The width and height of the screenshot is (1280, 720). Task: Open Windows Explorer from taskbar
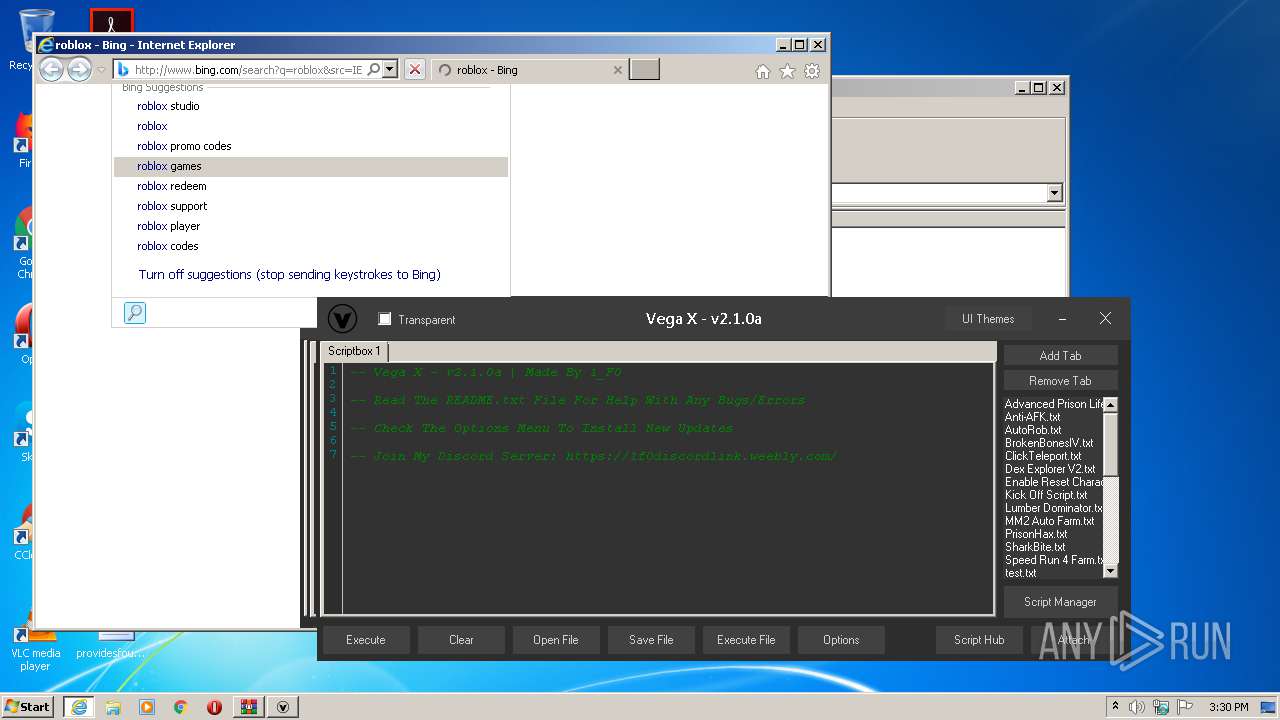(x=113, y=706)
